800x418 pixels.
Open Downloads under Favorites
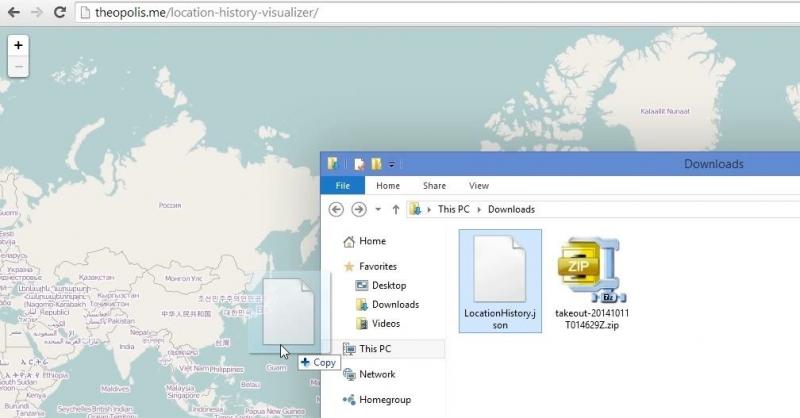(395, 304)
